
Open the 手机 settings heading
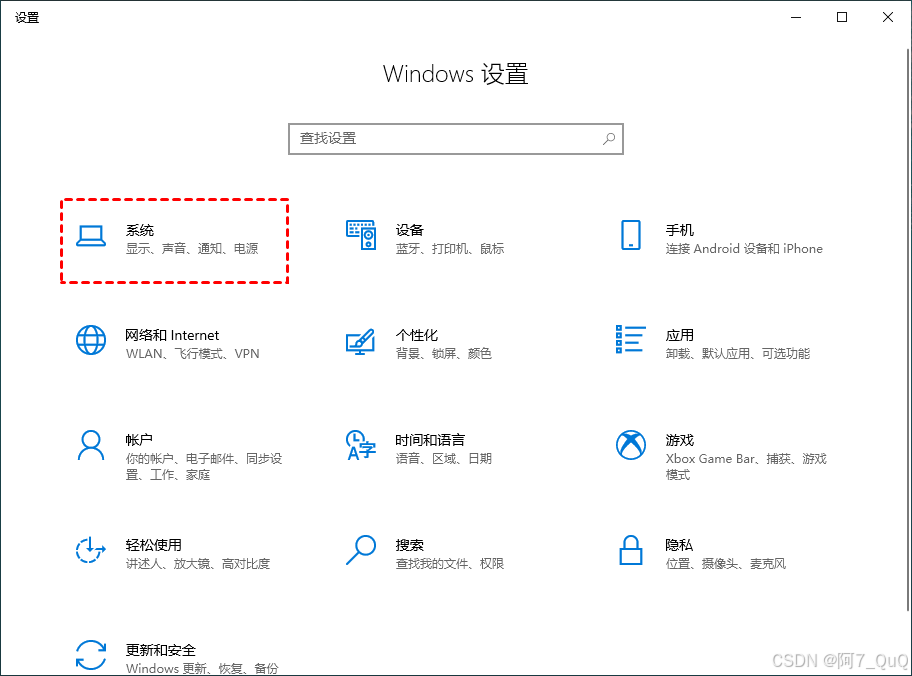(679, 230)
